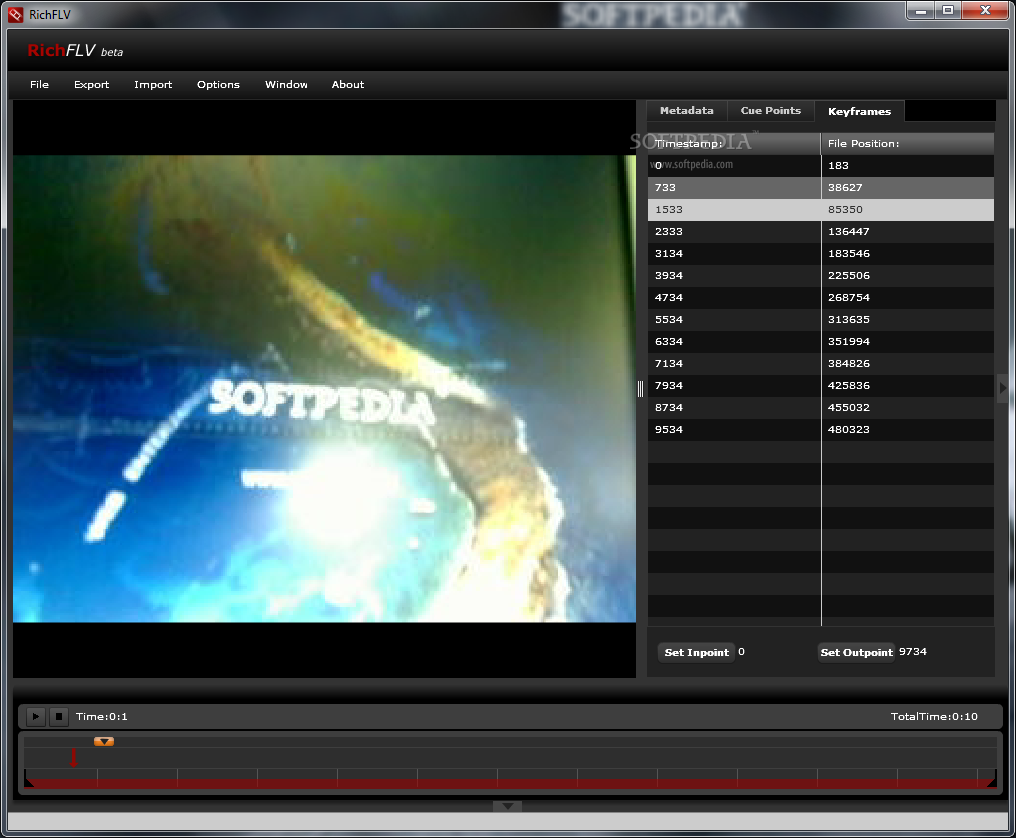This screenshot has width=1016, height=838.
Task: Click the Time:0:1 readout
Action: tap(102, 716)
